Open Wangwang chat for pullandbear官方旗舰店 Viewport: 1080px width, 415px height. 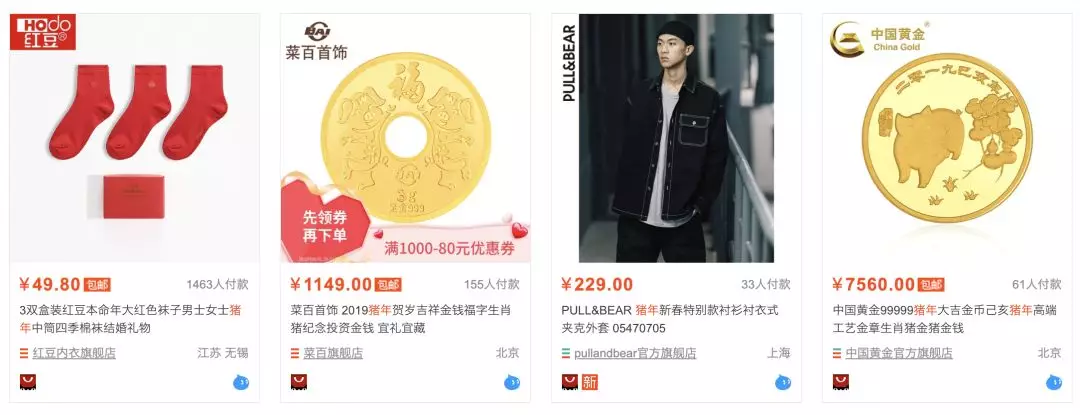(x=782, y=383)
